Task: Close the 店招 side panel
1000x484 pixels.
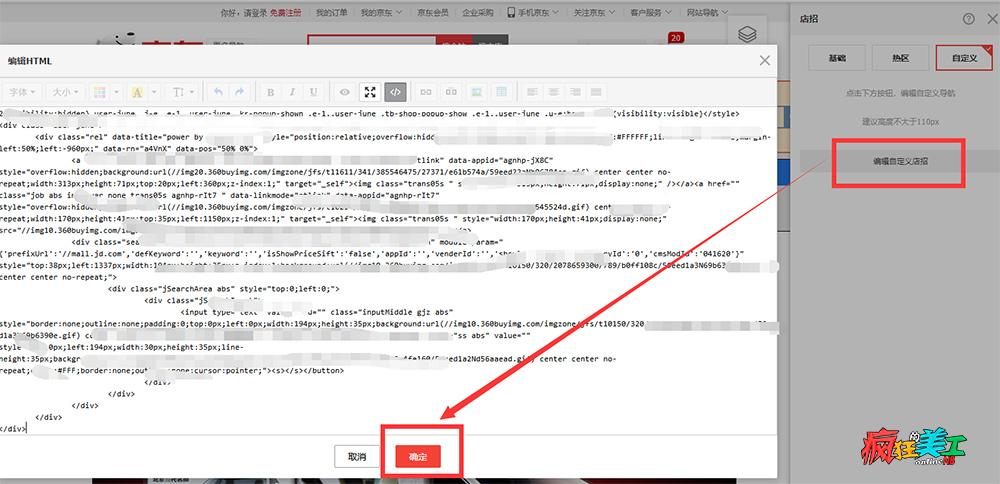Action: click(990, 19)
